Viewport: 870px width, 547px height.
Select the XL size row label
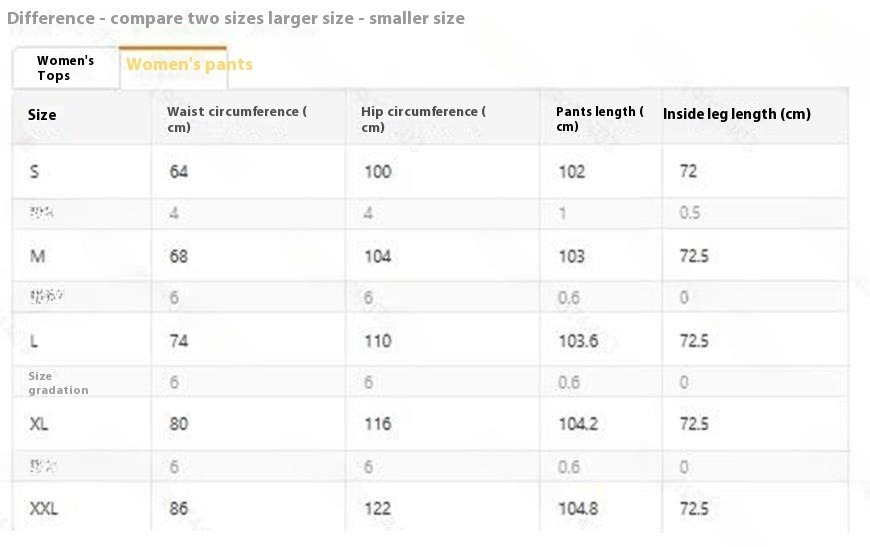tap(39, 424)
